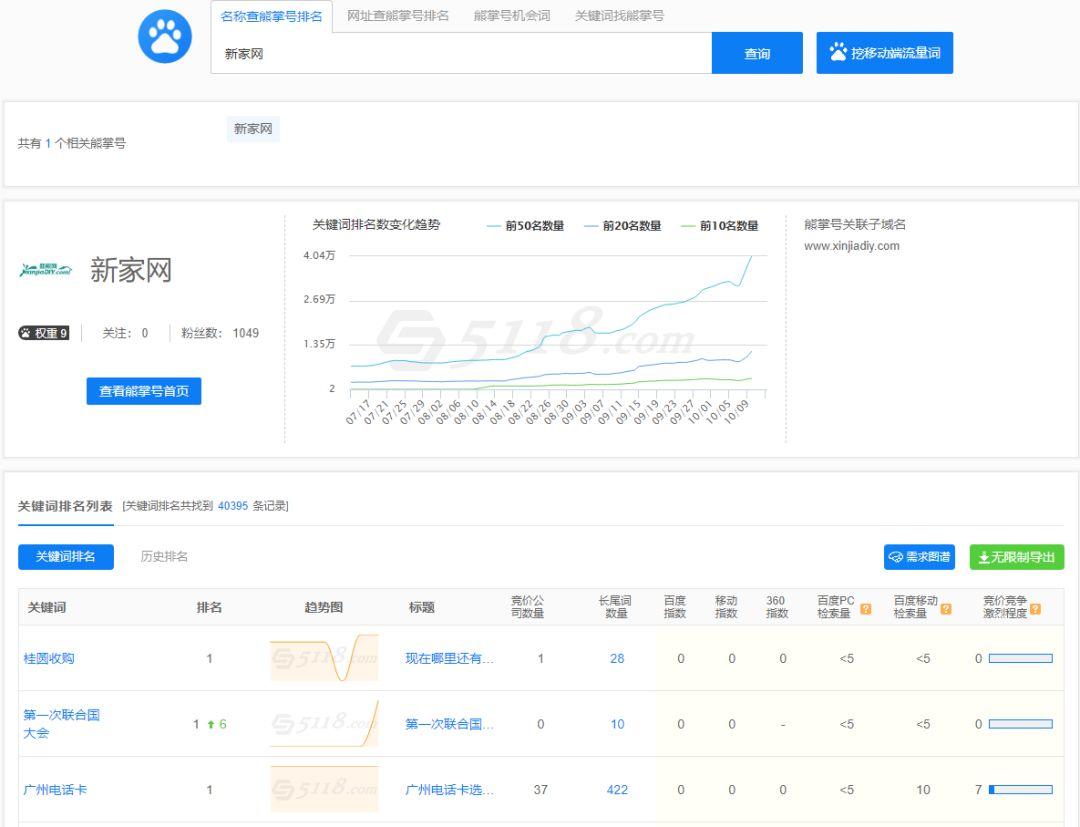1080x827 pixels.
Task: Click the 查询 search button
Action: pyautogui.click(x=757, y=53)
